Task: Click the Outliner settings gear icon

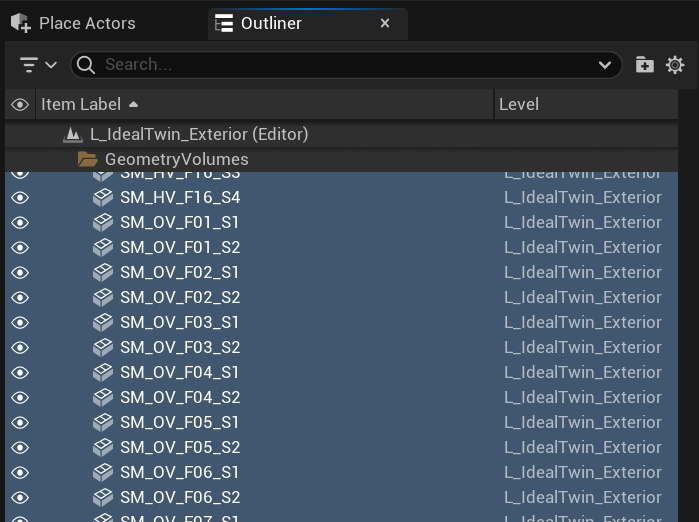Action: 675,65
